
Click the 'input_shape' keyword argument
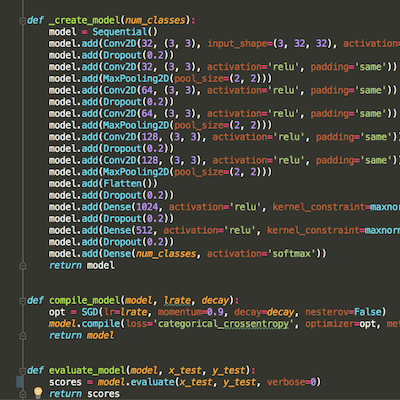click(237, 44)
